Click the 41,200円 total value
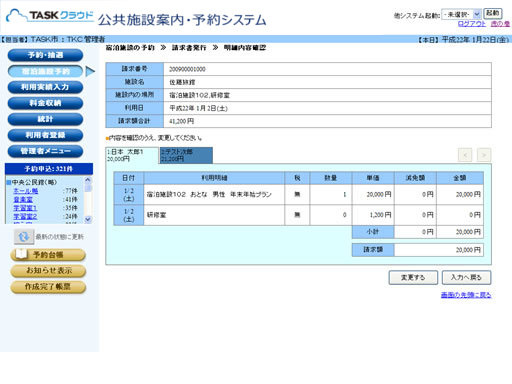This screenshot has width=512, height=384. pos(181,121)
